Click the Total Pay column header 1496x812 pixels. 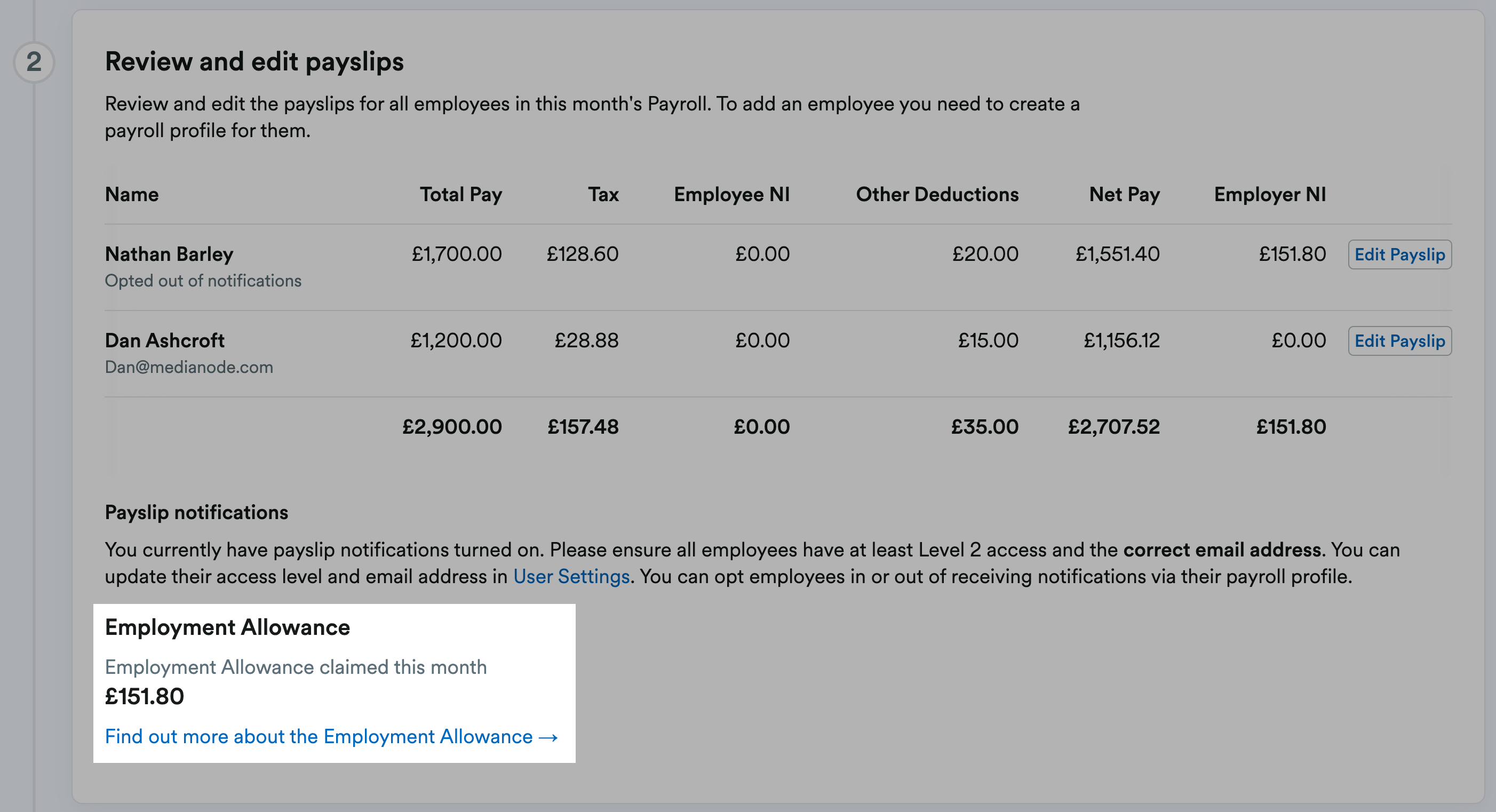(461, 195)
